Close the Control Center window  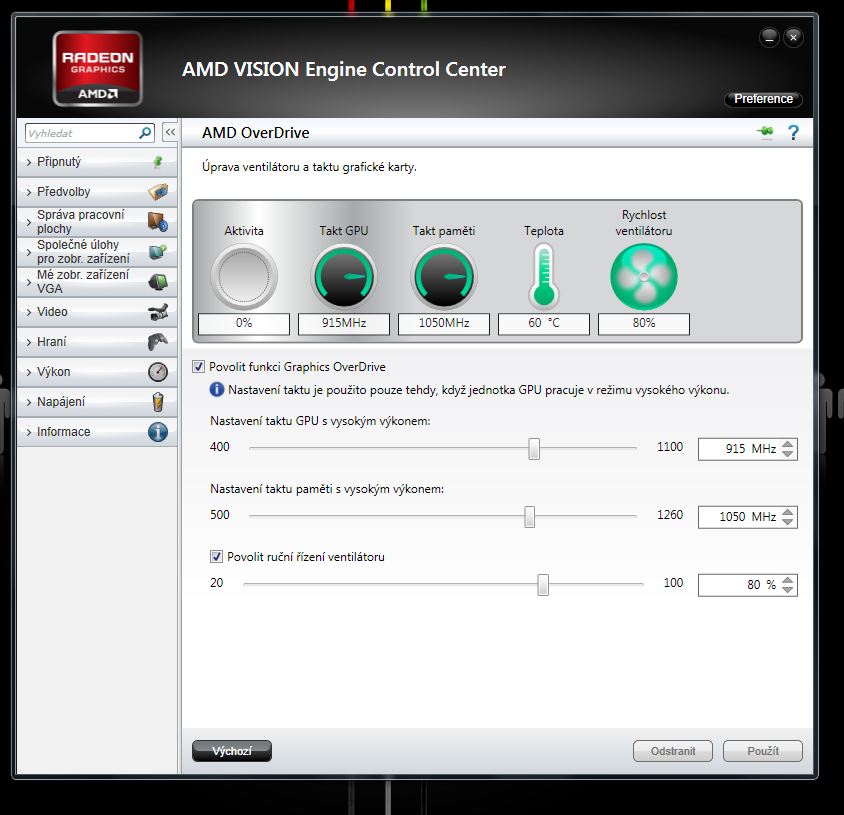(x=793, y=38)
